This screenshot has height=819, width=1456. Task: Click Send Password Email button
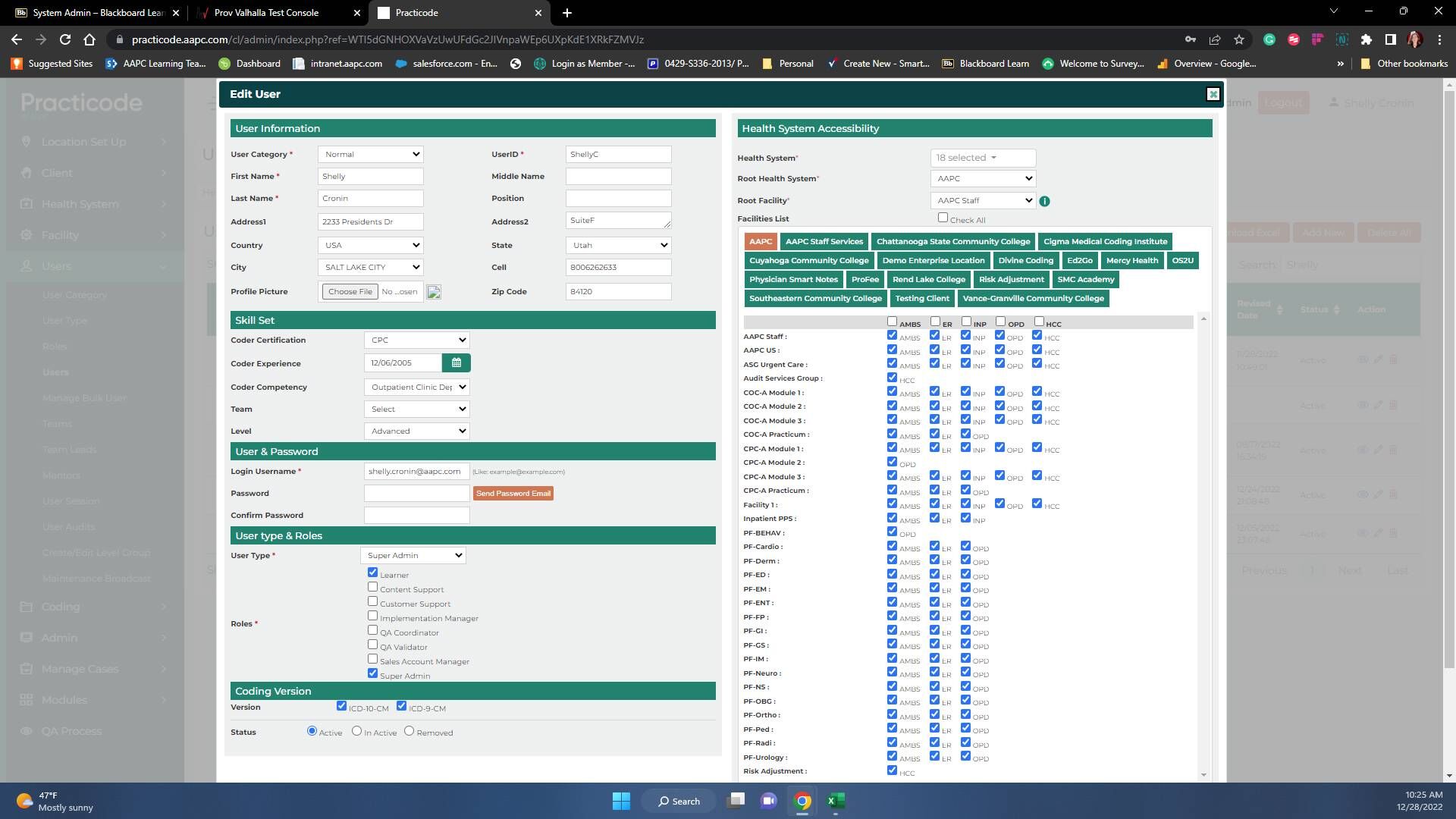(x=513, y=493)
